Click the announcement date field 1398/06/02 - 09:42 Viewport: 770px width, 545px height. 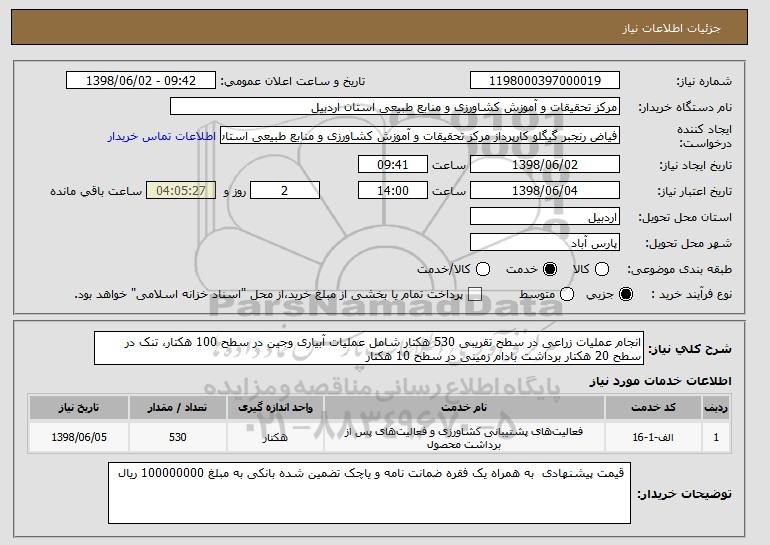click(141, 81)
